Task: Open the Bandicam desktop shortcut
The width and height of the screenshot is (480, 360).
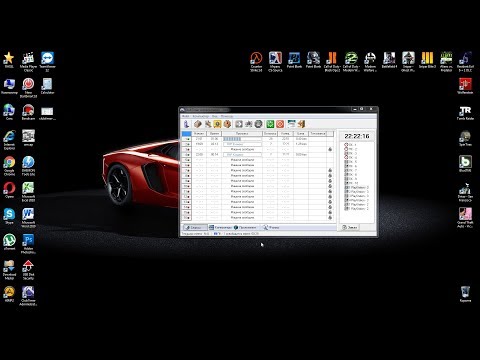Action: tap(28, 112)
